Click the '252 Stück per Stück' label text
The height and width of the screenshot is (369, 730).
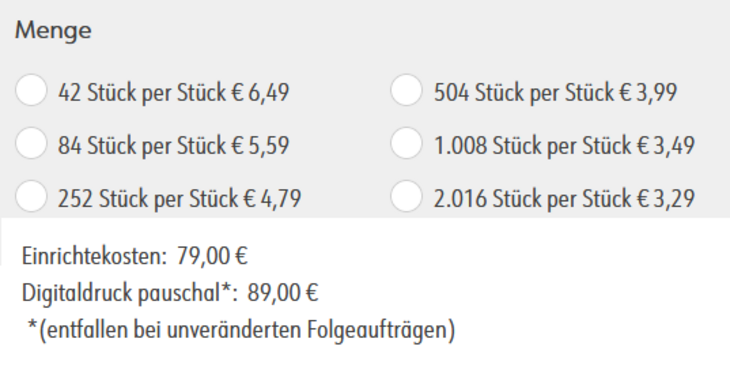pyautogui.click(x=149, y=199)
